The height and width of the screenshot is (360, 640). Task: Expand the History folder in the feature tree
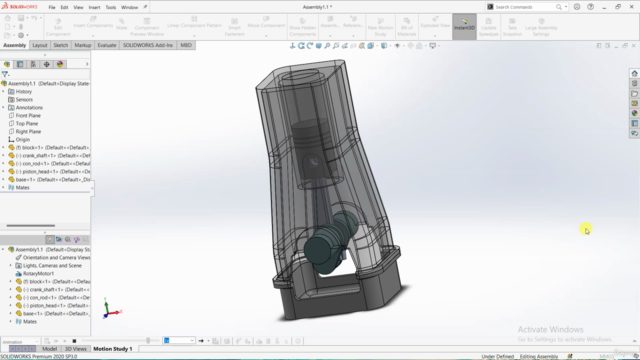[x=4, y=91]
